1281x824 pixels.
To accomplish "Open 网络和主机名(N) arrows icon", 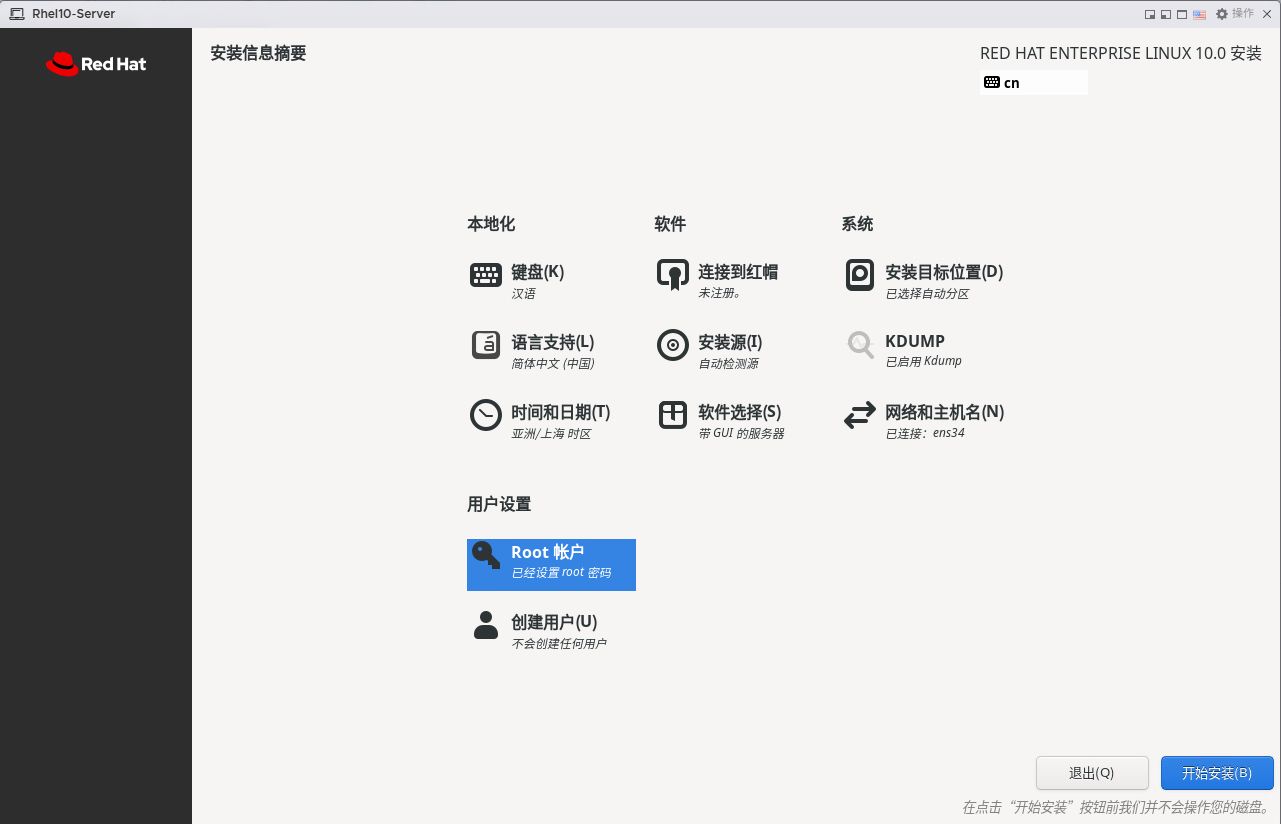I will pyautogui.click(x=860, y=415).
